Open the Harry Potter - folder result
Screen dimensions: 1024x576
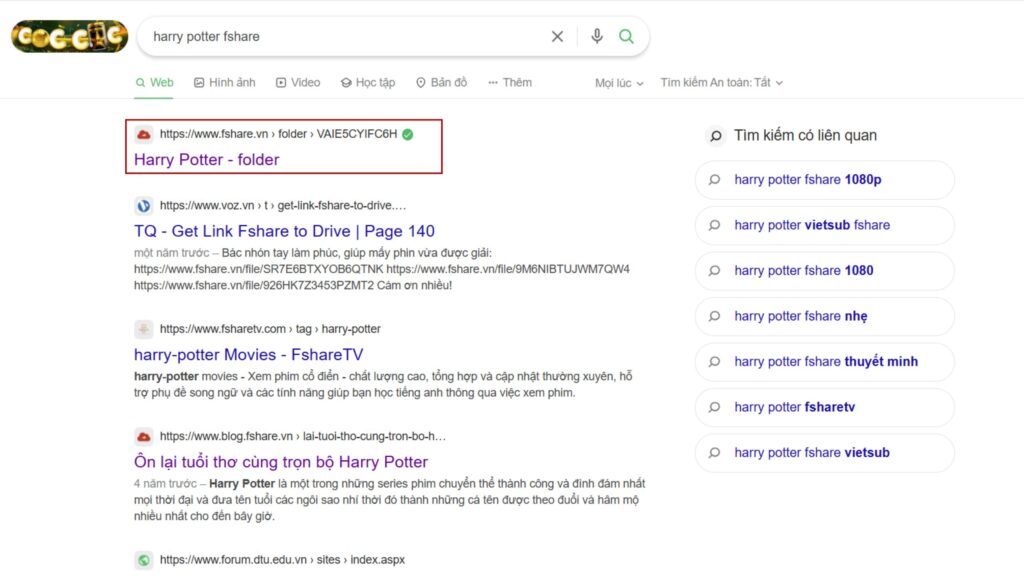point(206,159)
